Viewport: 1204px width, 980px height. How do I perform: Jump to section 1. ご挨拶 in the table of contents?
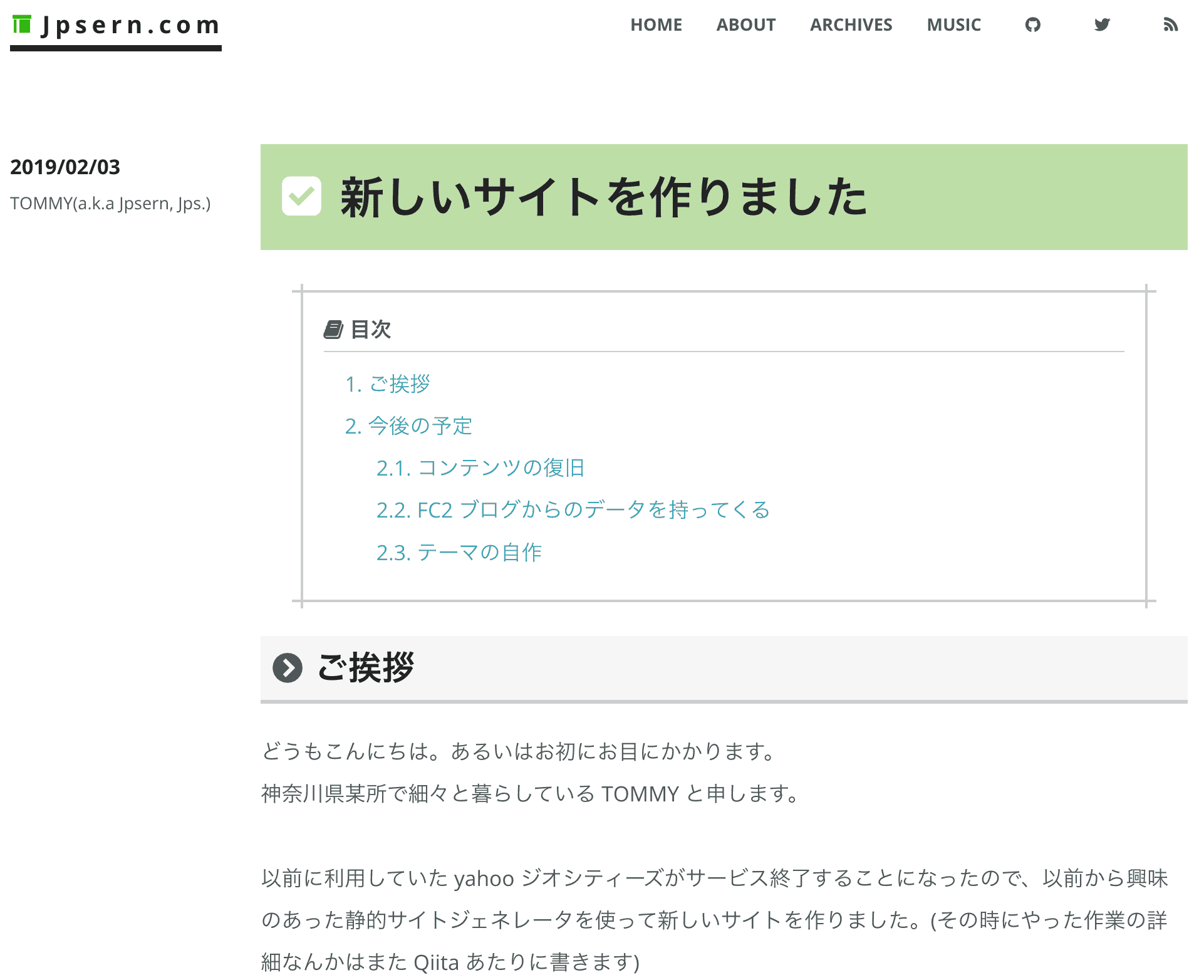[398, 384]
